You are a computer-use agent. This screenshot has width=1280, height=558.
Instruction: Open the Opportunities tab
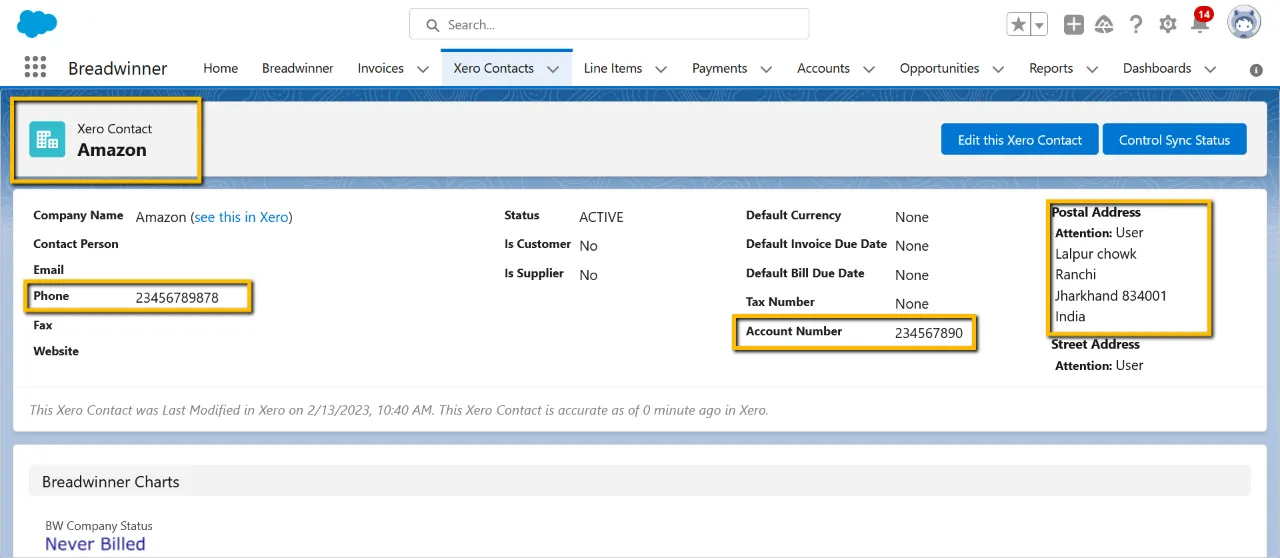[x=939, y=68]
